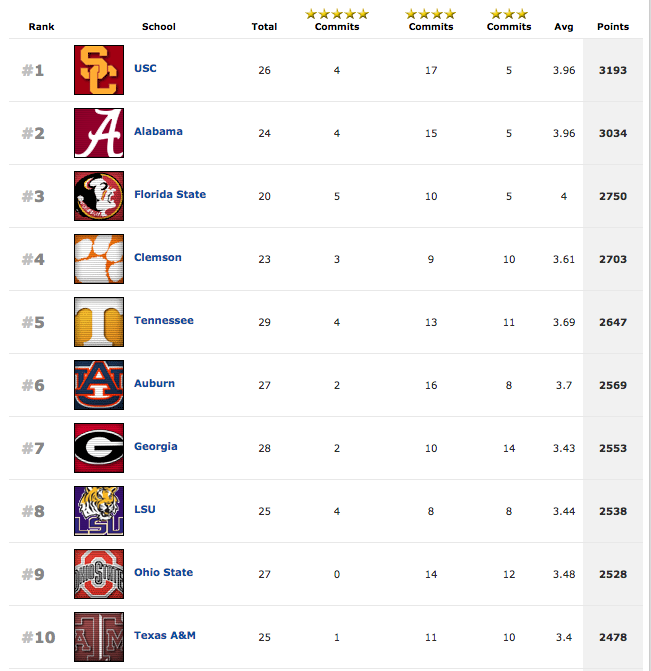Click the Texas A&M link
This screenshot has width=651, height=671.
point(165,635)
